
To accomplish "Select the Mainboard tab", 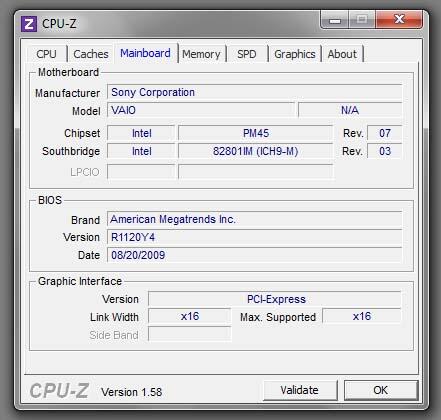I will (x=145, y=53).
